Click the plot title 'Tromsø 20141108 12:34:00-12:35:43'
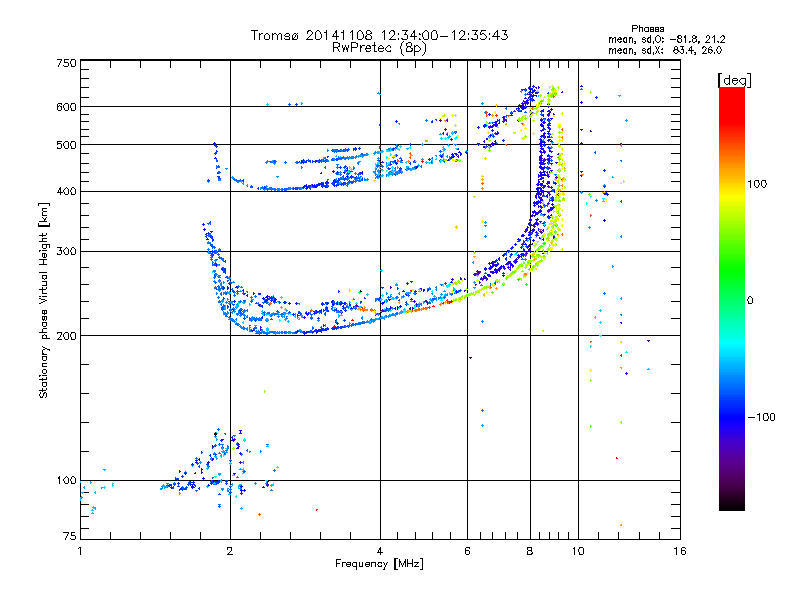The image size is (800, 600). [x=379, y=35]
